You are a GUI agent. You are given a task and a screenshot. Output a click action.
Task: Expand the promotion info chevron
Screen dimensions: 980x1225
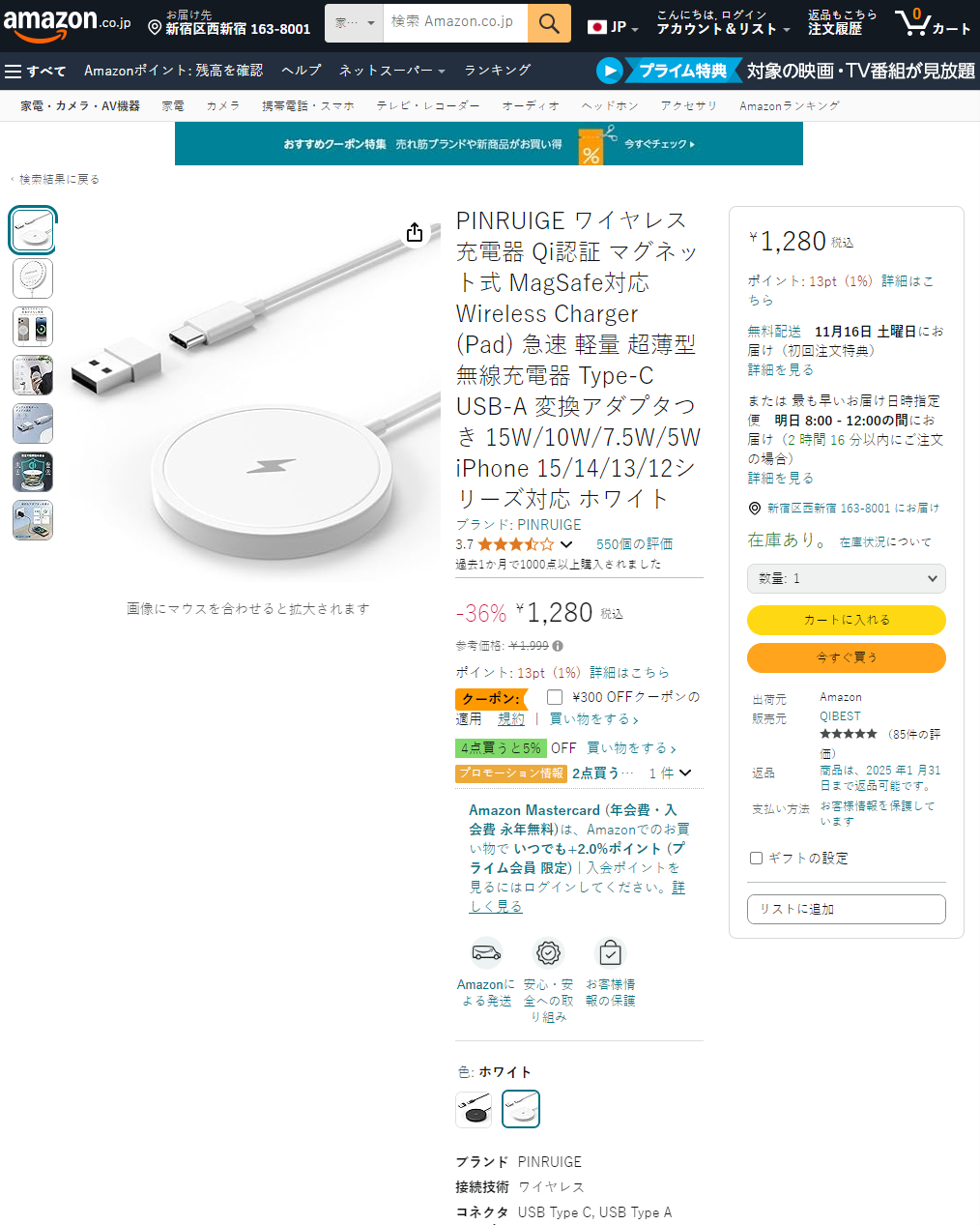tap(685, 773)
